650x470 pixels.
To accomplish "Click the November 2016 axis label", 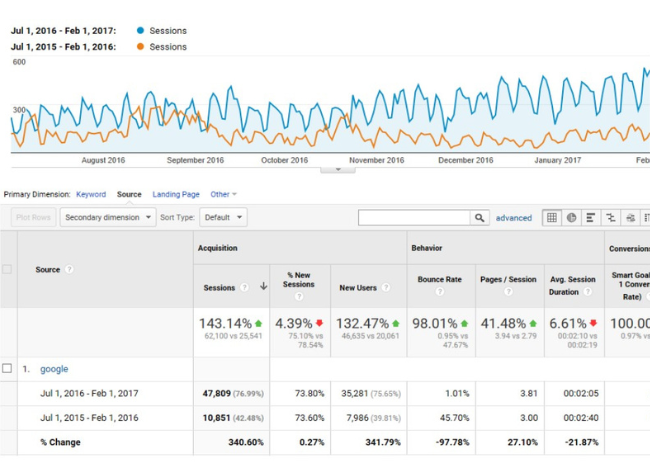I will click(376, 160).
